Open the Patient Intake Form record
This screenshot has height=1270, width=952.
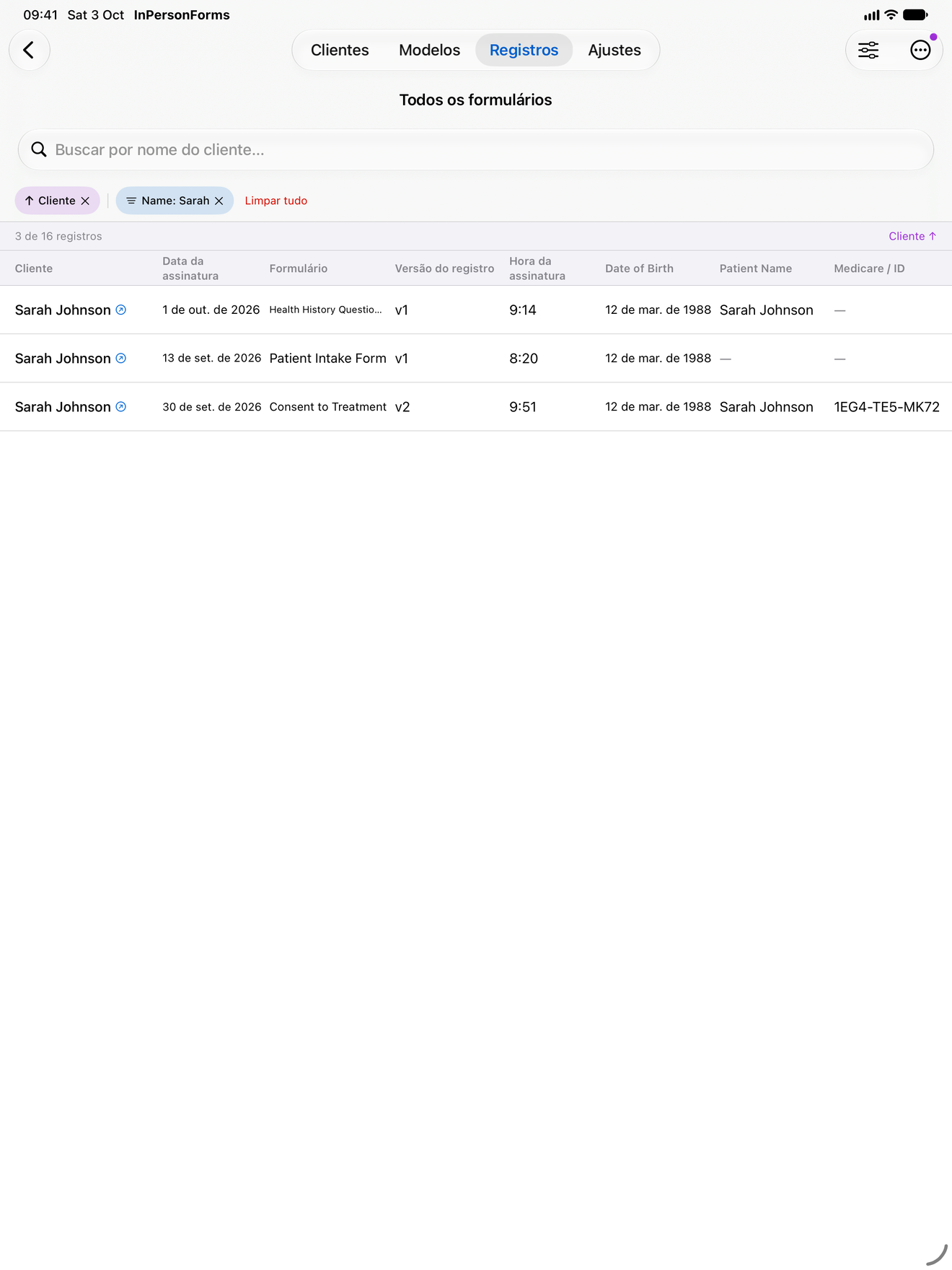pos(328,358)
